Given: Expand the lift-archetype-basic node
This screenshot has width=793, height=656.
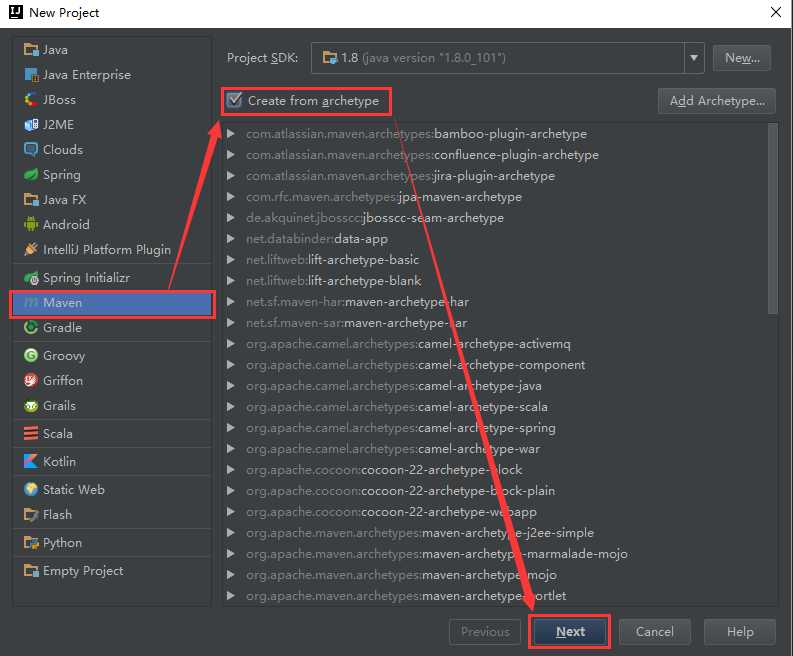Looking at the screenshot, I should point(231,259).
